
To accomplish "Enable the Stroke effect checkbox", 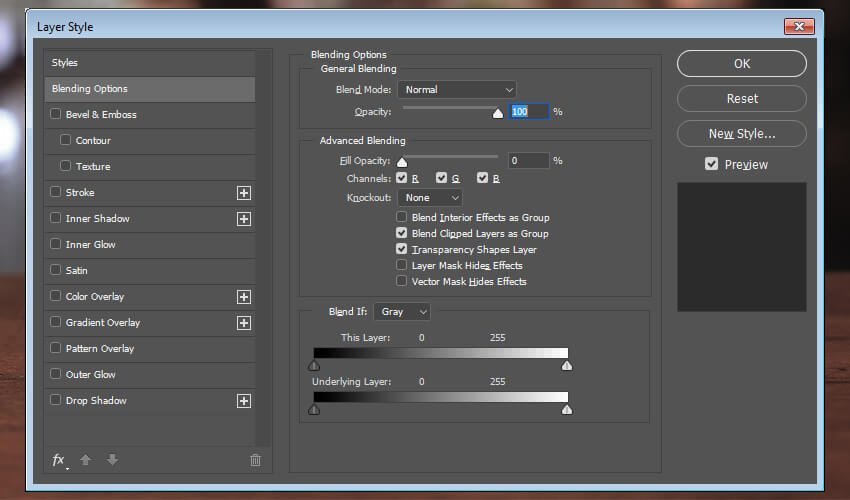I will pyautogui.click(x=55, y=192).
